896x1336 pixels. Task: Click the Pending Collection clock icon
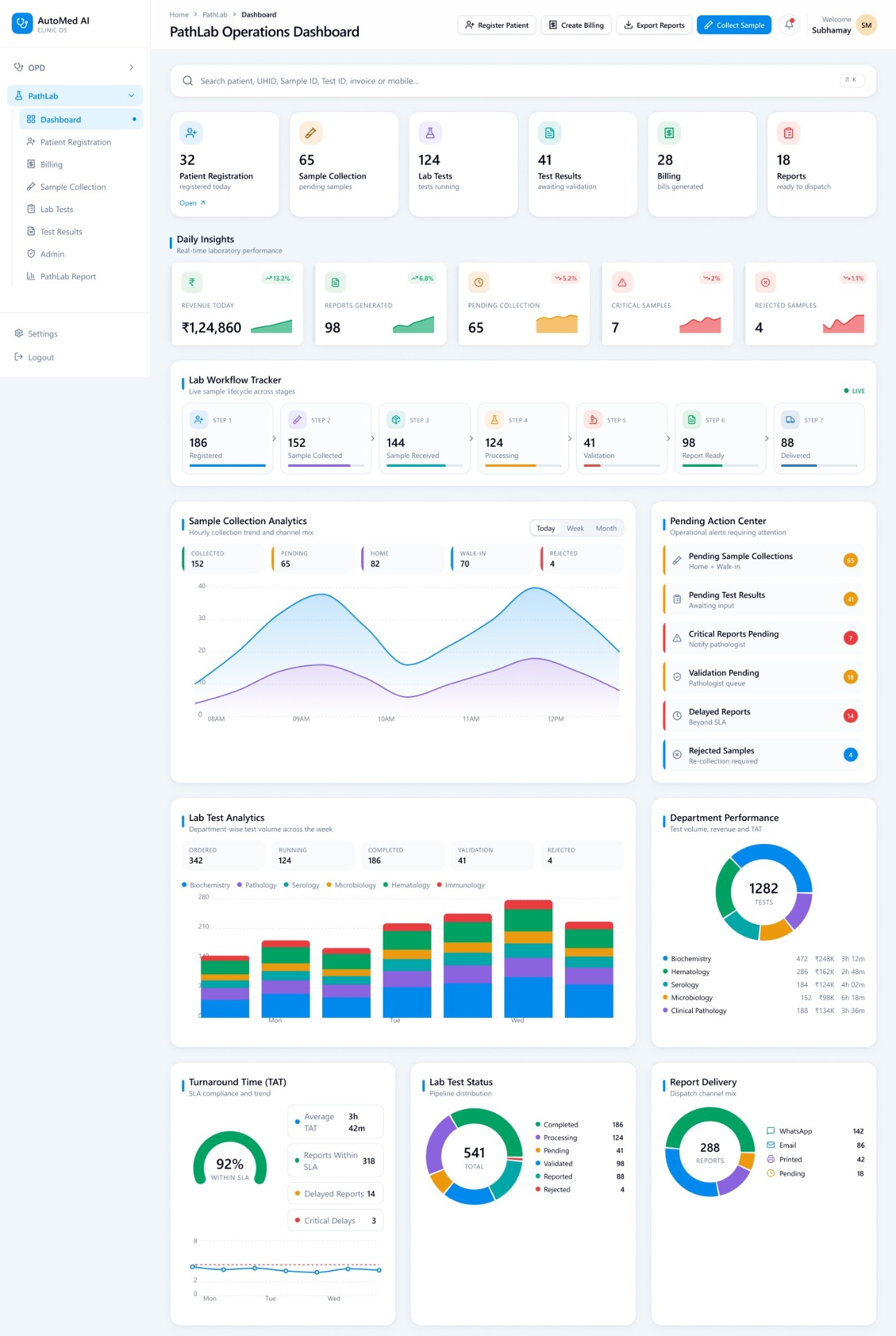(479, 282)
